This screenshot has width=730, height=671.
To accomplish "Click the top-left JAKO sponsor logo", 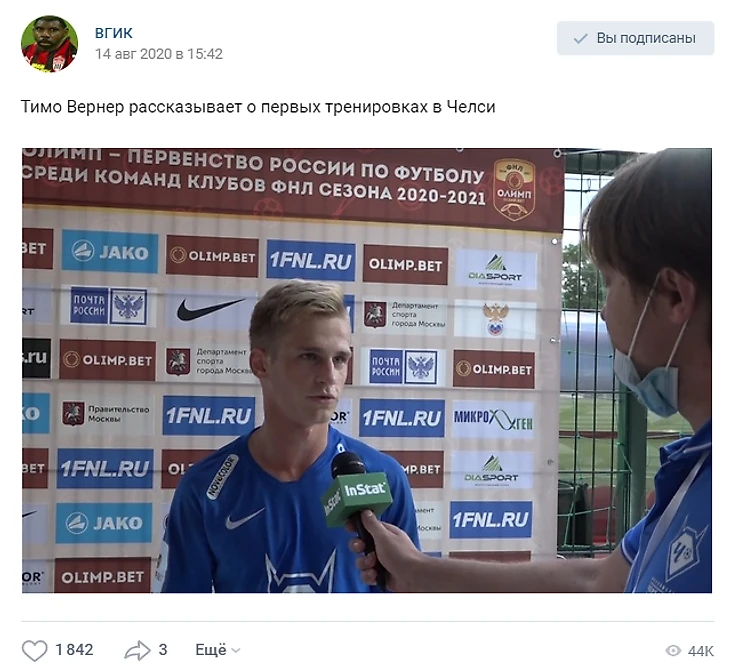I will tap(110, 251).
